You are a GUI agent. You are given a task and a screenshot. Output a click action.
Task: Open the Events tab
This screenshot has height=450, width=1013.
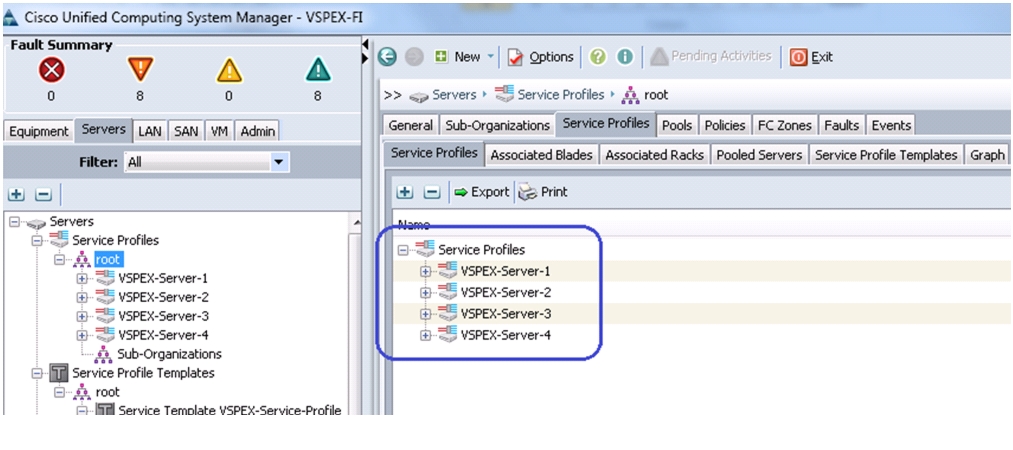point(891,125)
